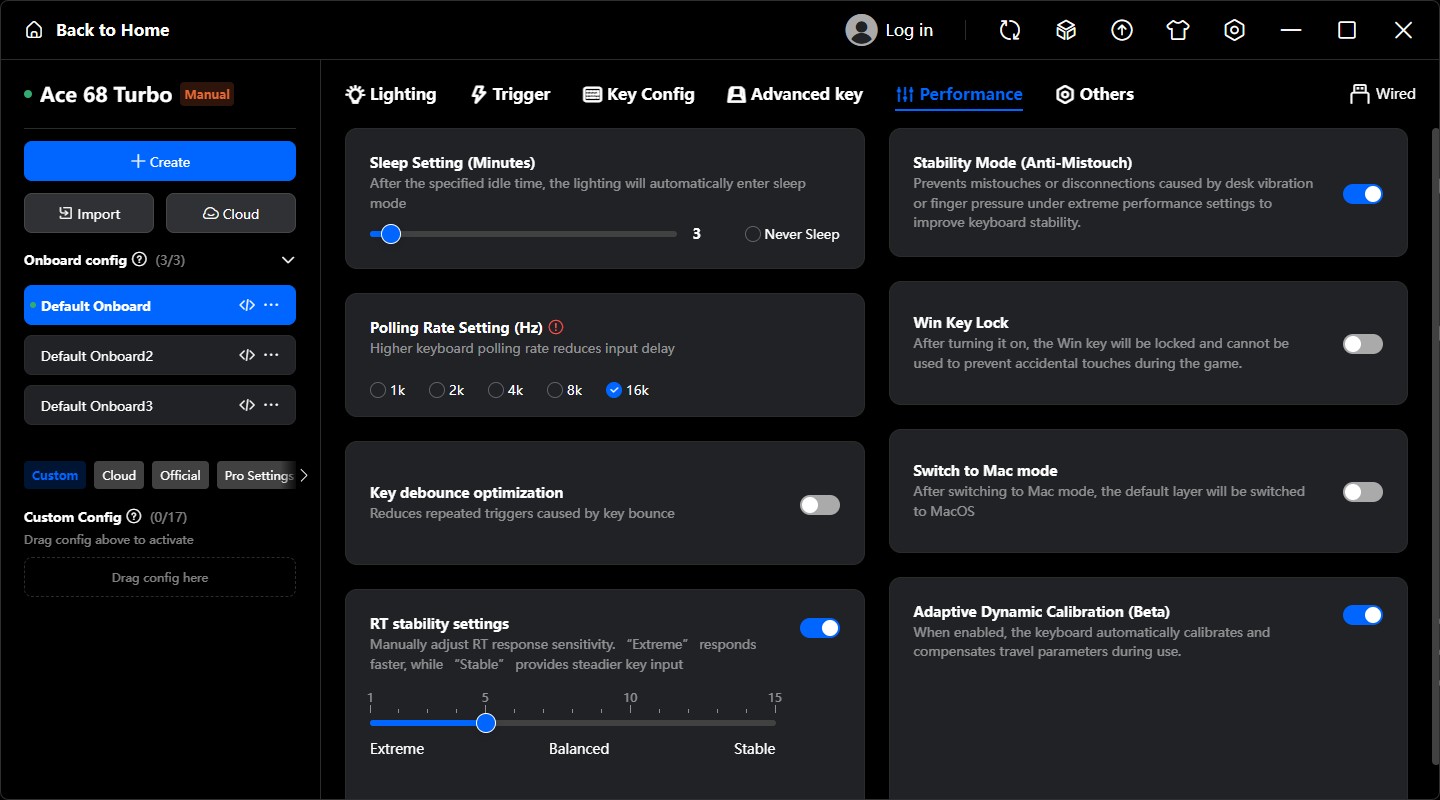Go Back to Home
The height and width of the screenshot is (800, 1440).
(x=97, y=30)
